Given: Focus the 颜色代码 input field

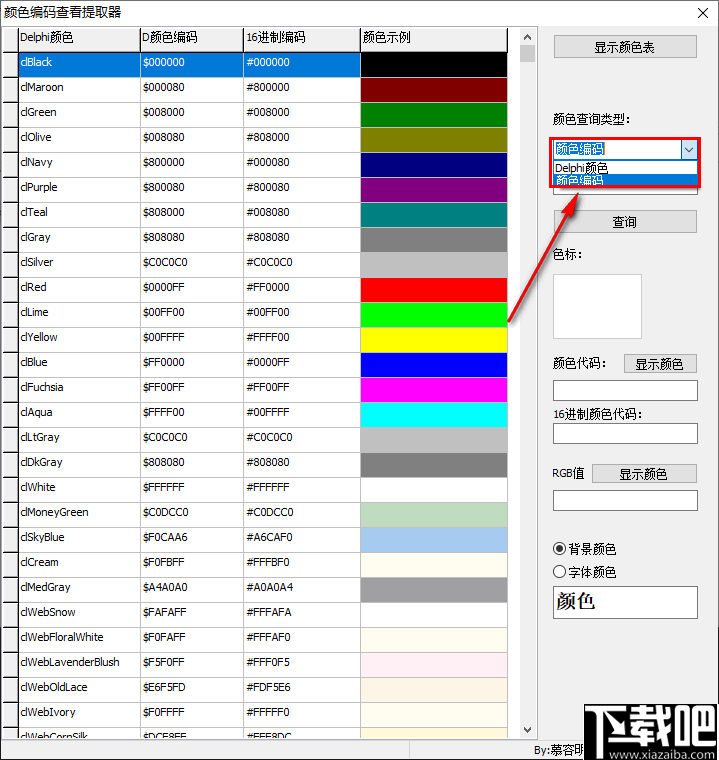Looking at the screenshot, I should [625, 390].
